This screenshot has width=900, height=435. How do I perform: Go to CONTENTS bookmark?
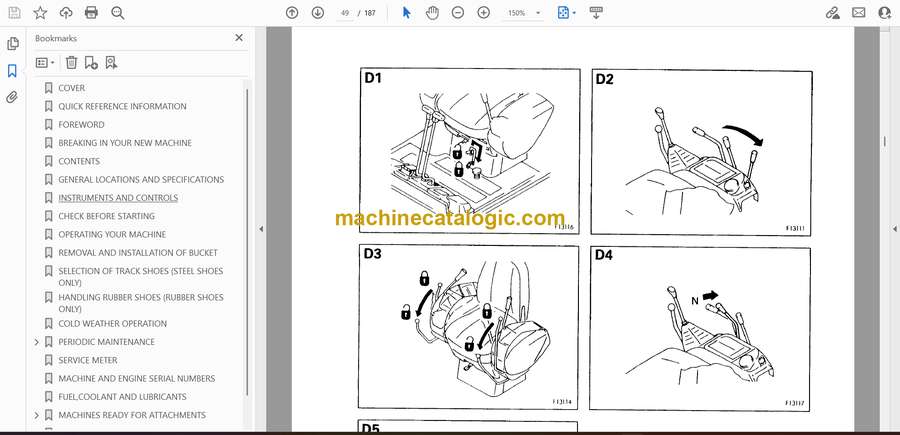click(79, 161)
